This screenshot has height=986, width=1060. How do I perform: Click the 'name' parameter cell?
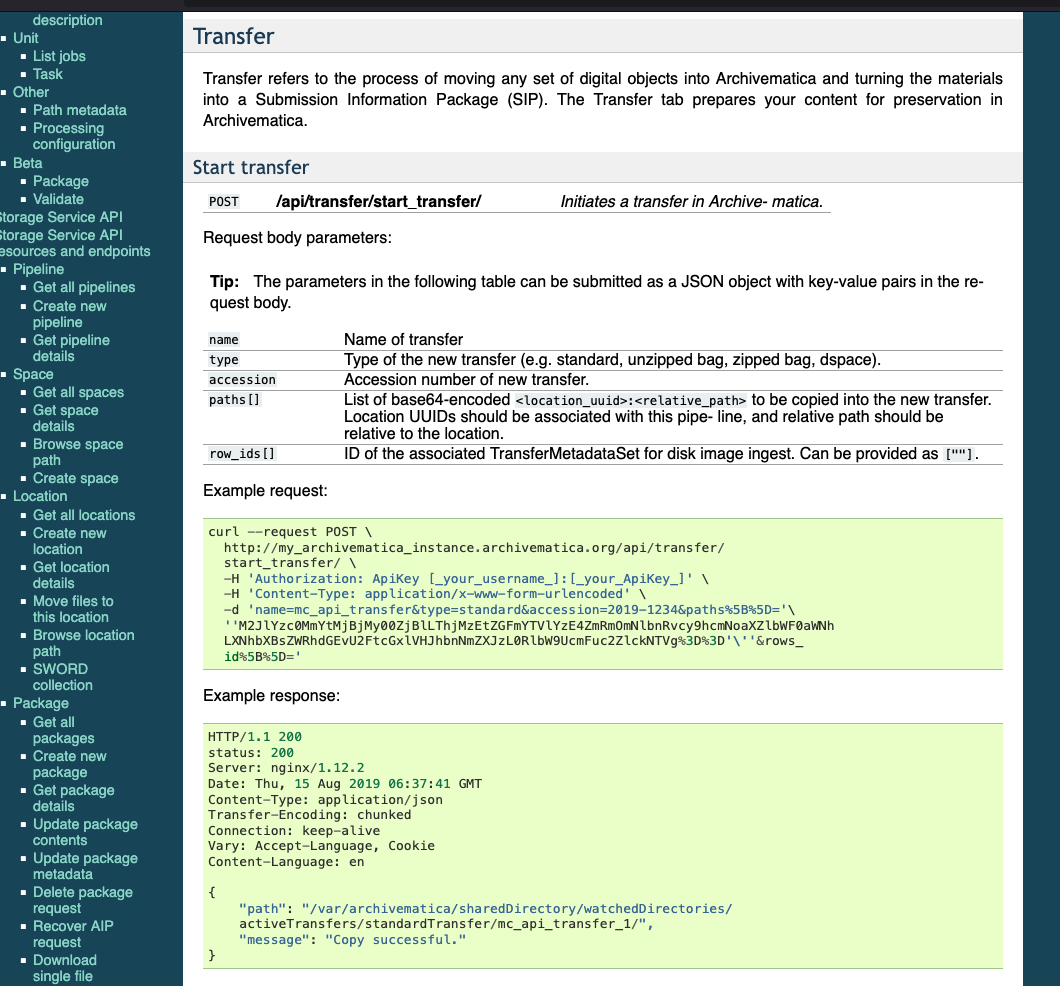pyautogui.click(x=224, y=340)
